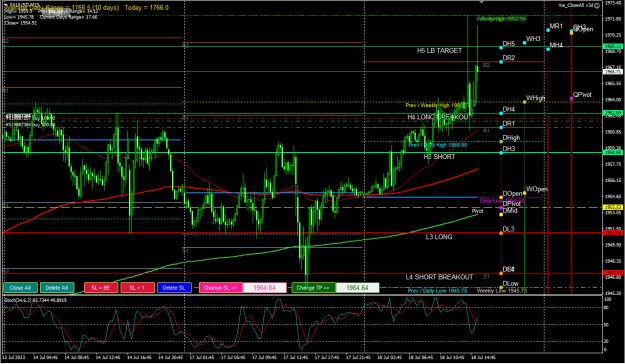Select the Stoch indicator label in the lower pane

(35, 300)
